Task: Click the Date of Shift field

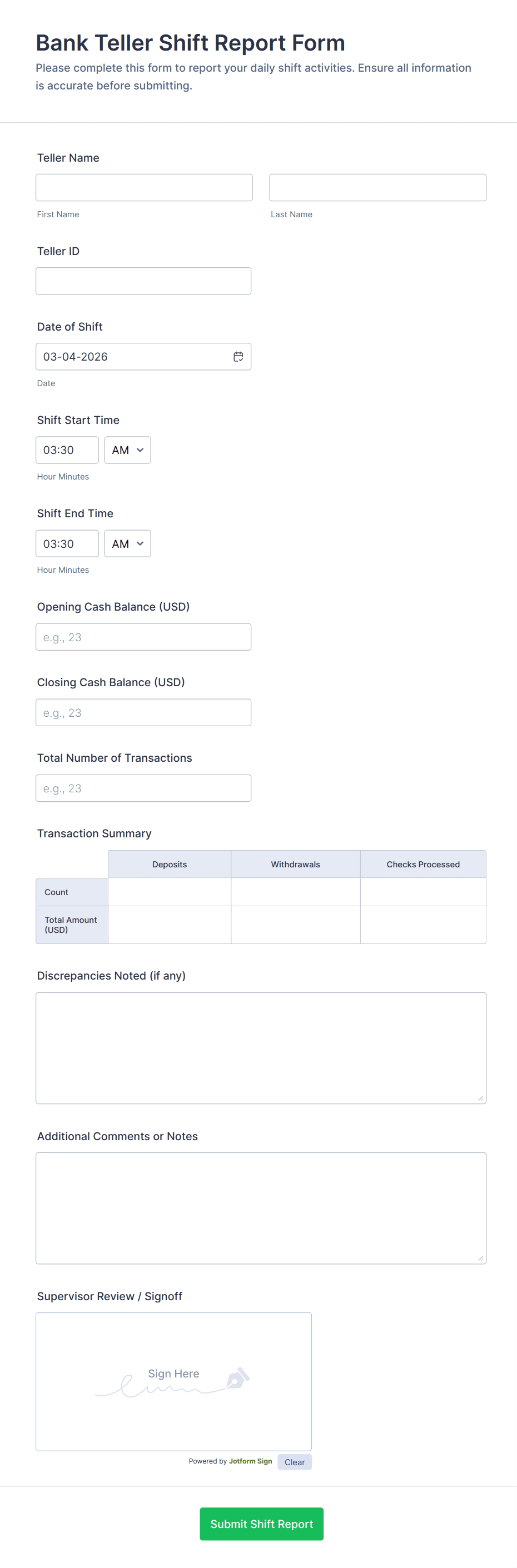Action: [131, 357]
